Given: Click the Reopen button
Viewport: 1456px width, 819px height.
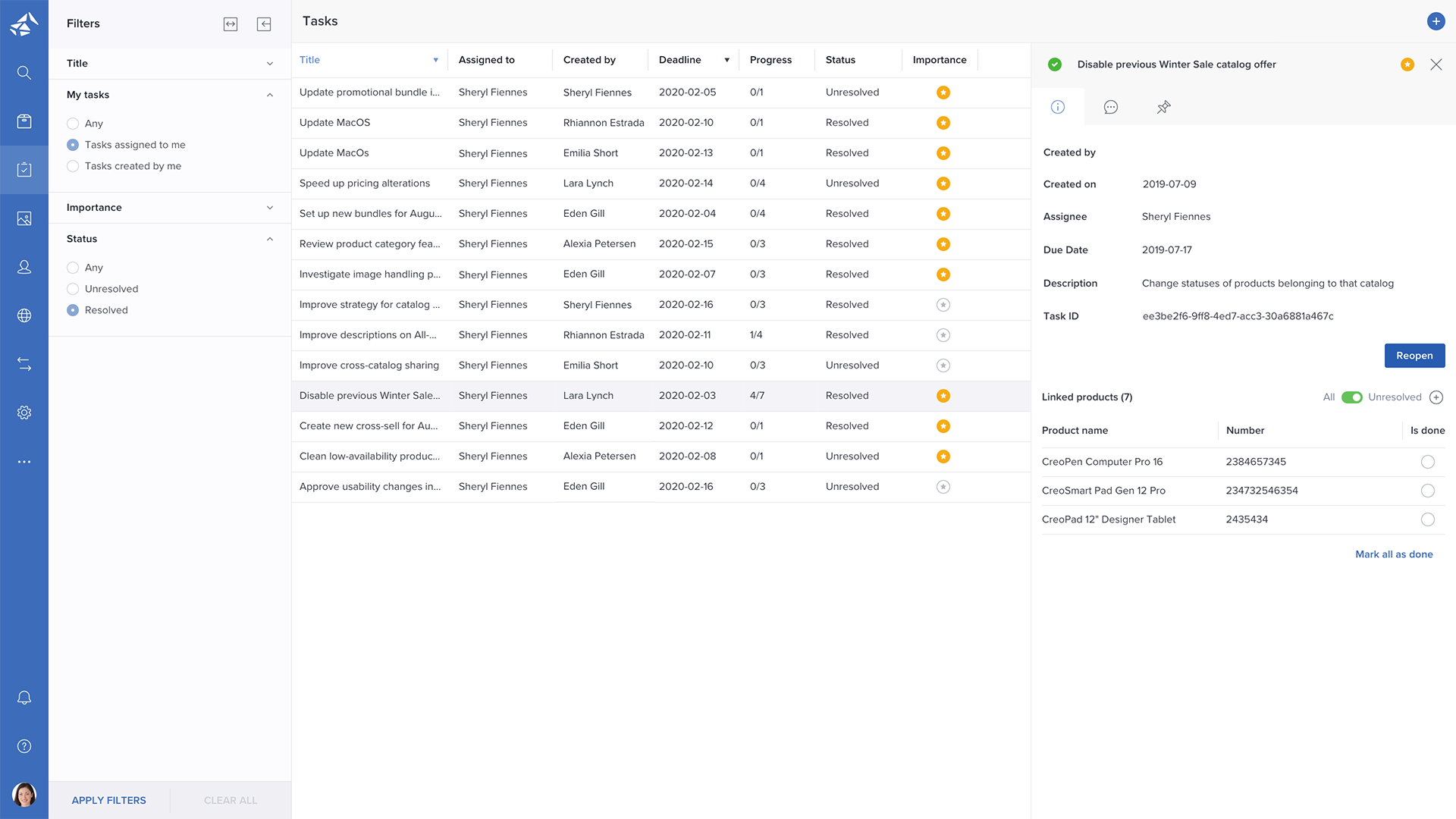Looking at the screenshot, I should [1414, 356].
